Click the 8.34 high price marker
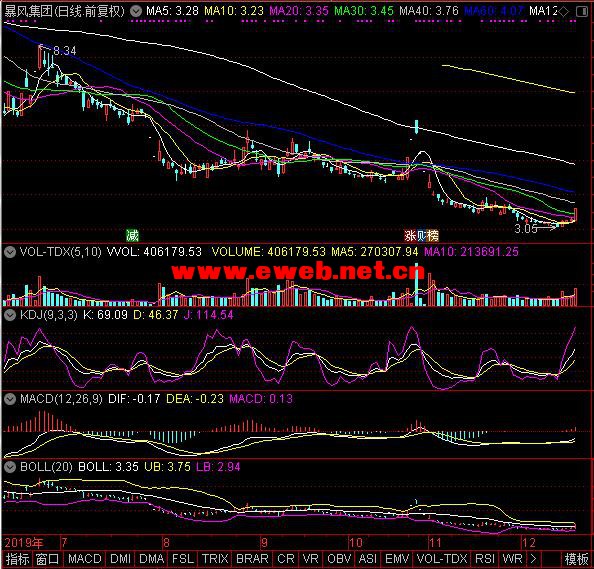Viewport: 594px width, 569px height. (x=64, y=50)
